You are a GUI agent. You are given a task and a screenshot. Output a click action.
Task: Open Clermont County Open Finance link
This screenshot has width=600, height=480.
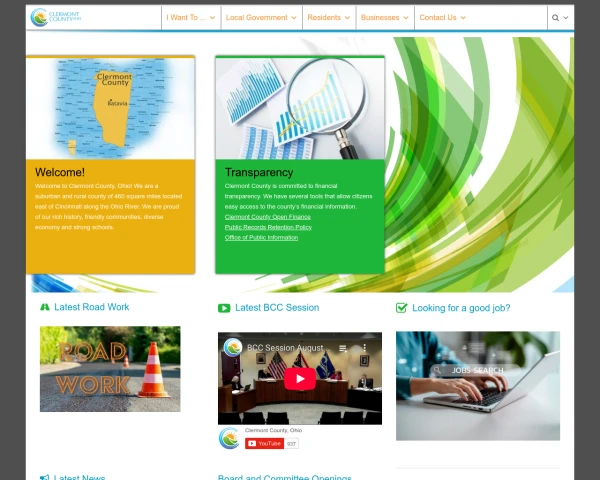267,217
